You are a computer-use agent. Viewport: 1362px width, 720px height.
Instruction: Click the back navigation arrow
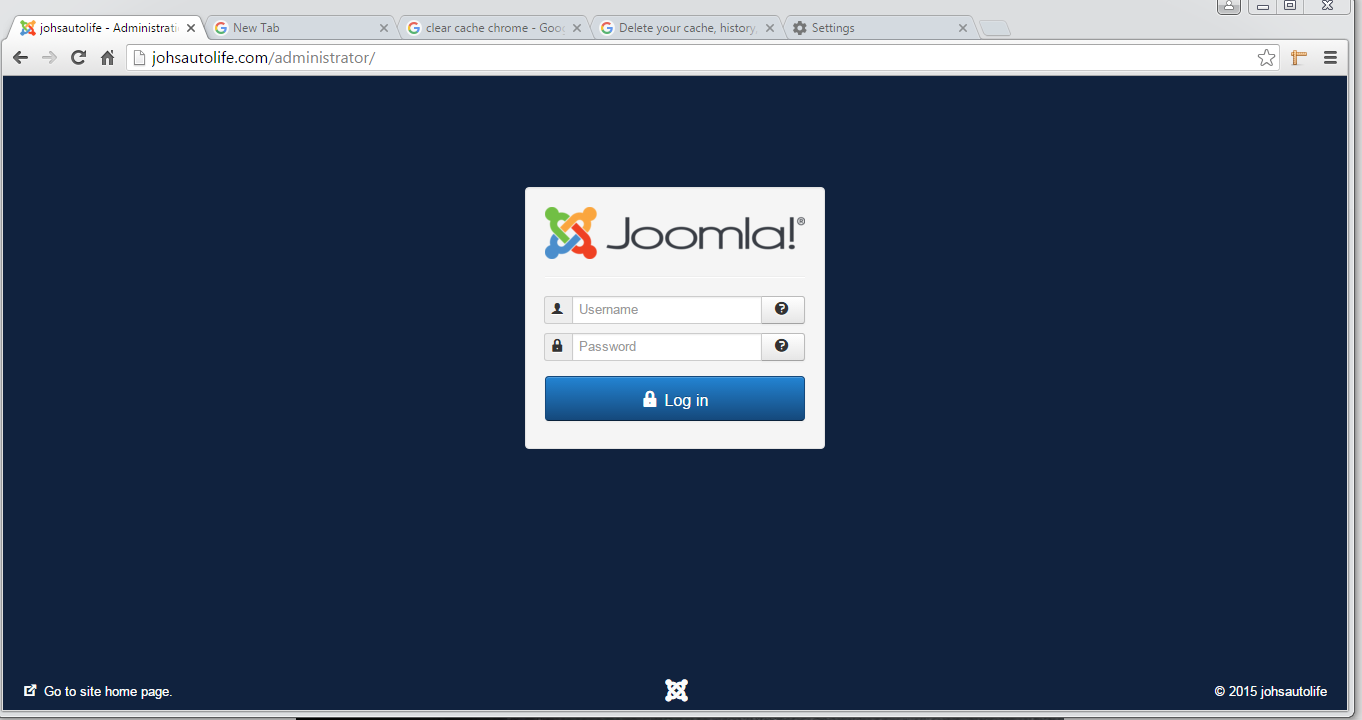(20, 58)
